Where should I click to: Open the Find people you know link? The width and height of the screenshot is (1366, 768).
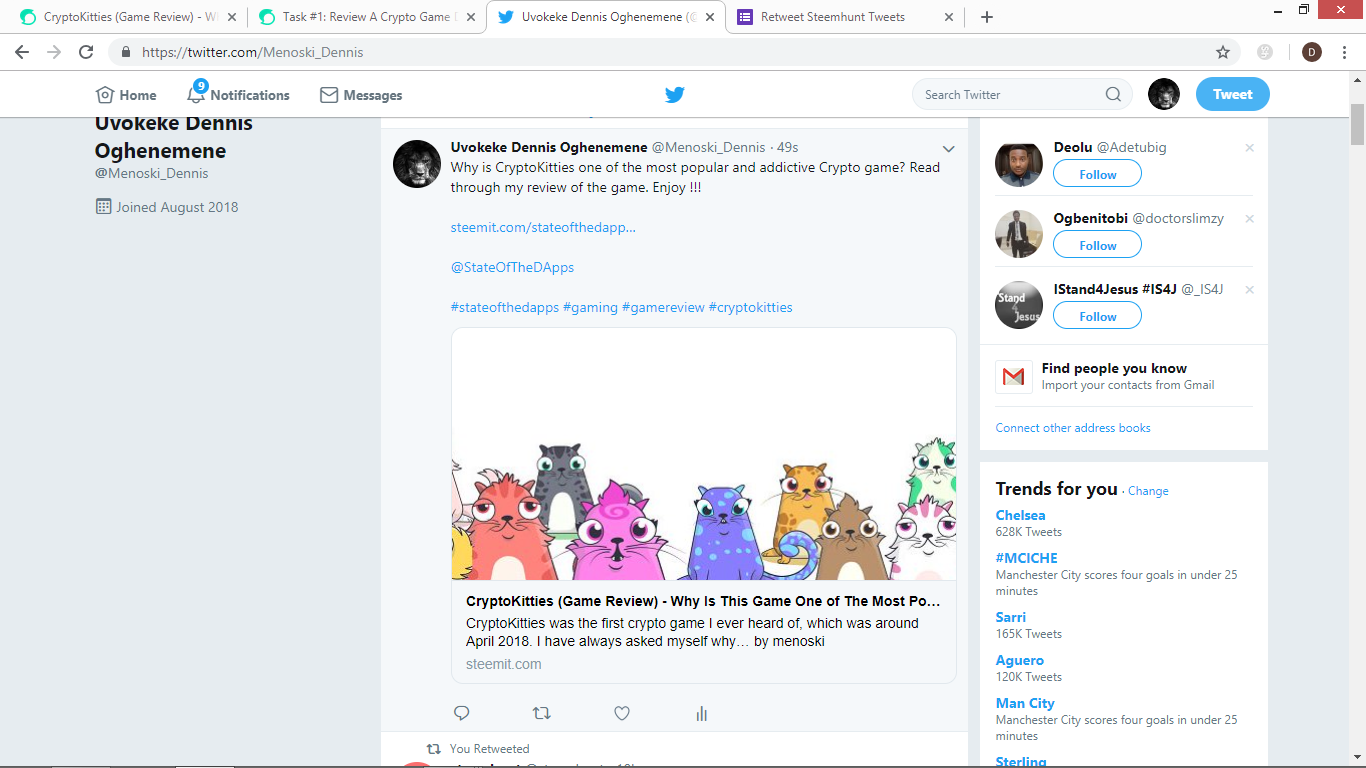1114,368
